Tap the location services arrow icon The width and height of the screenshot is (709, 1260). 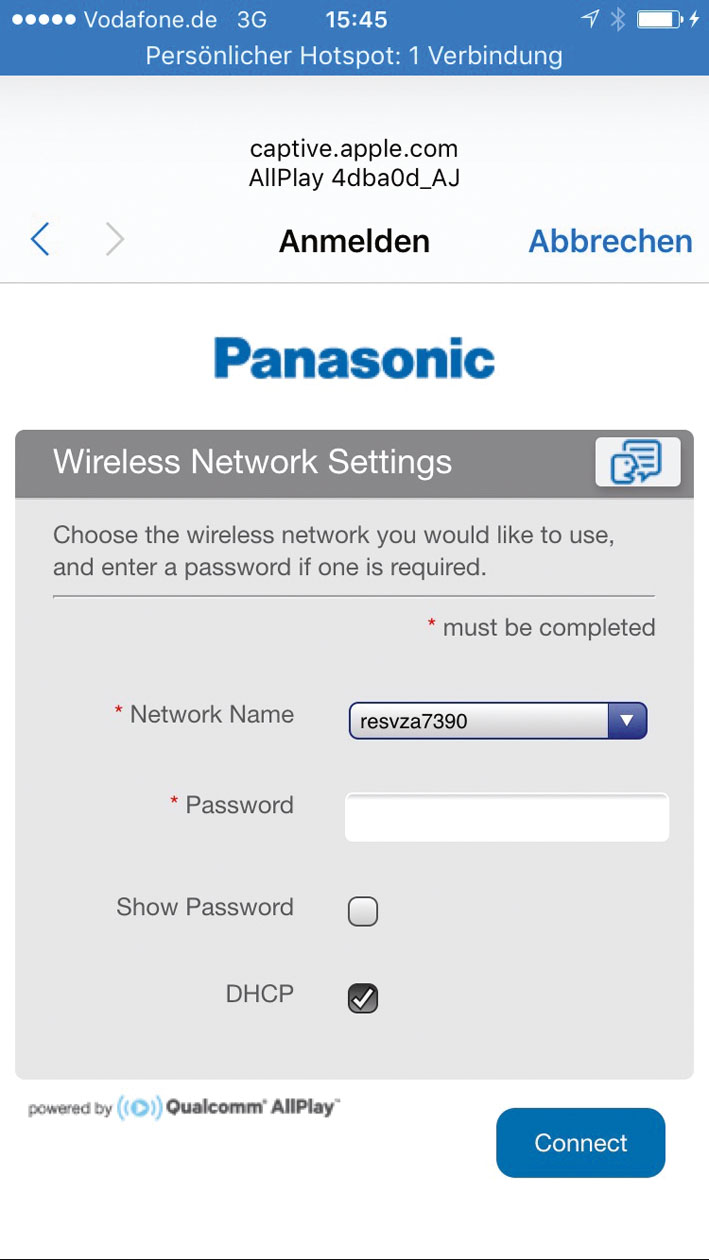click(590, 19)
